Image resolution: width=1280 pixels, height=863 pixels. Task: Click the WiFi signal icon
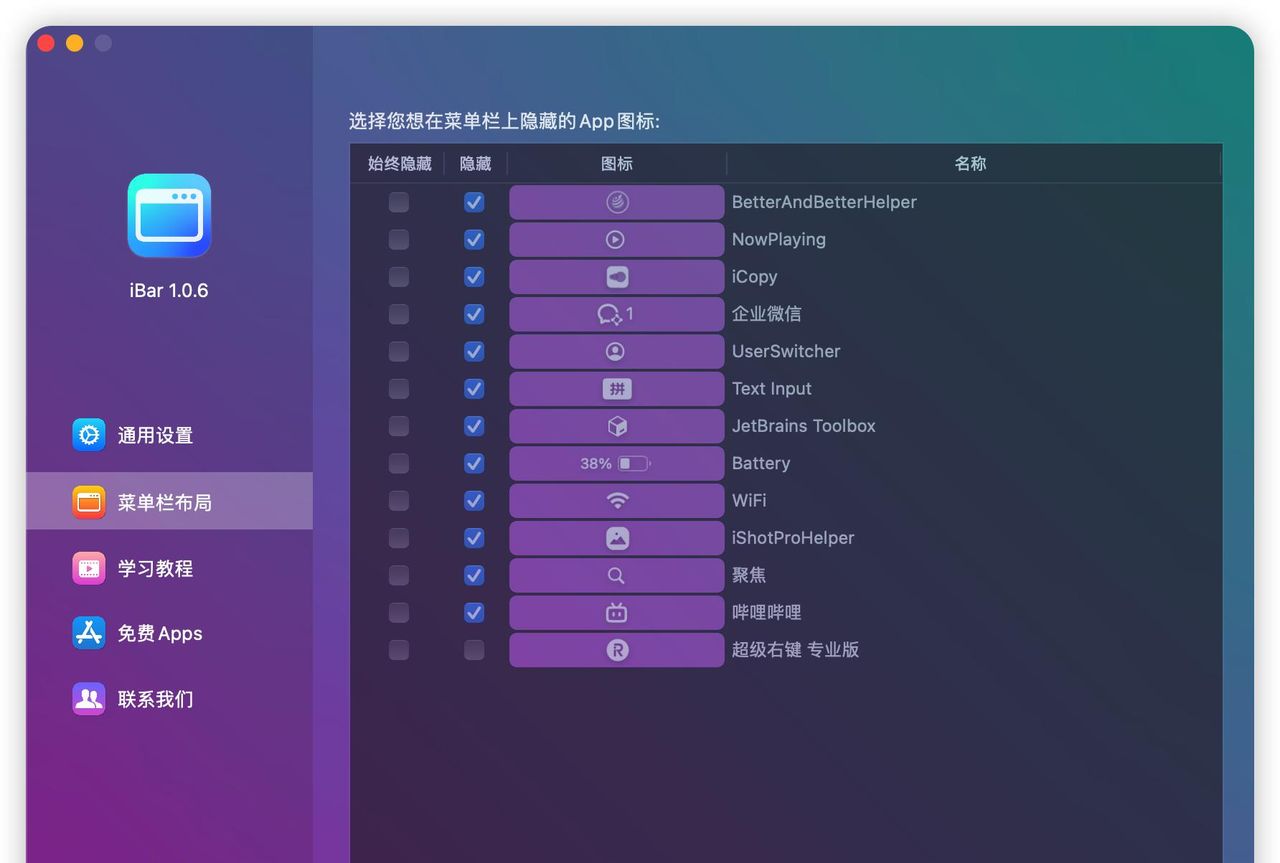point(617,501)
